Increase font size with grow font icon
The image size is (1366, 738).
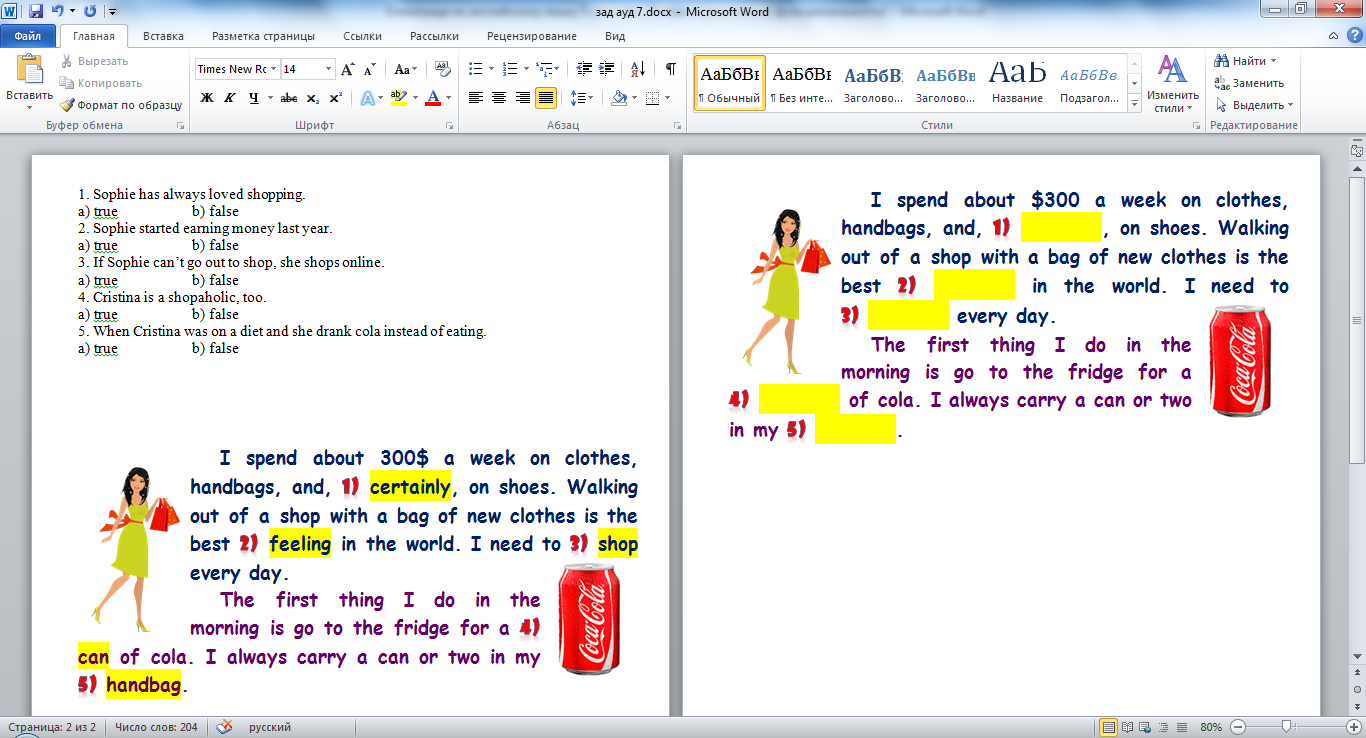[347, 69]
